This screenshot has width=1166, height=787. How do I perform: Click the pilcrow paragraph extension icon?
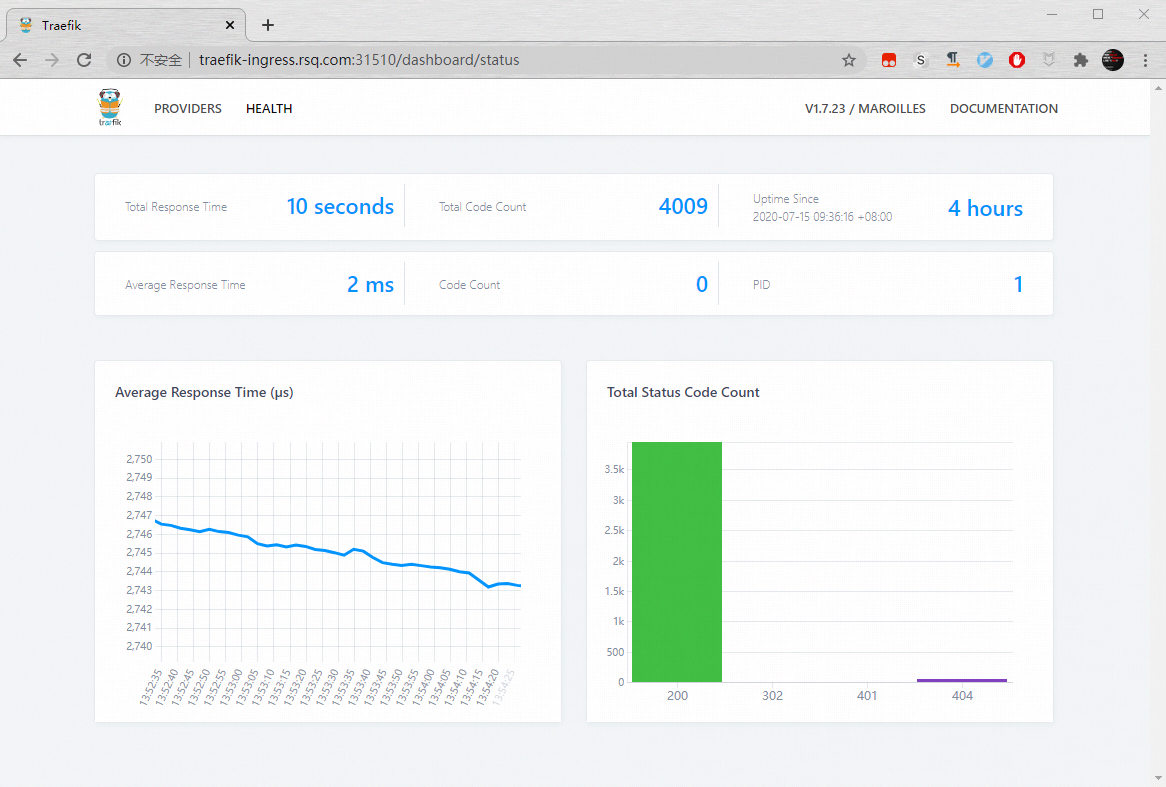click(x=953, y=60)
